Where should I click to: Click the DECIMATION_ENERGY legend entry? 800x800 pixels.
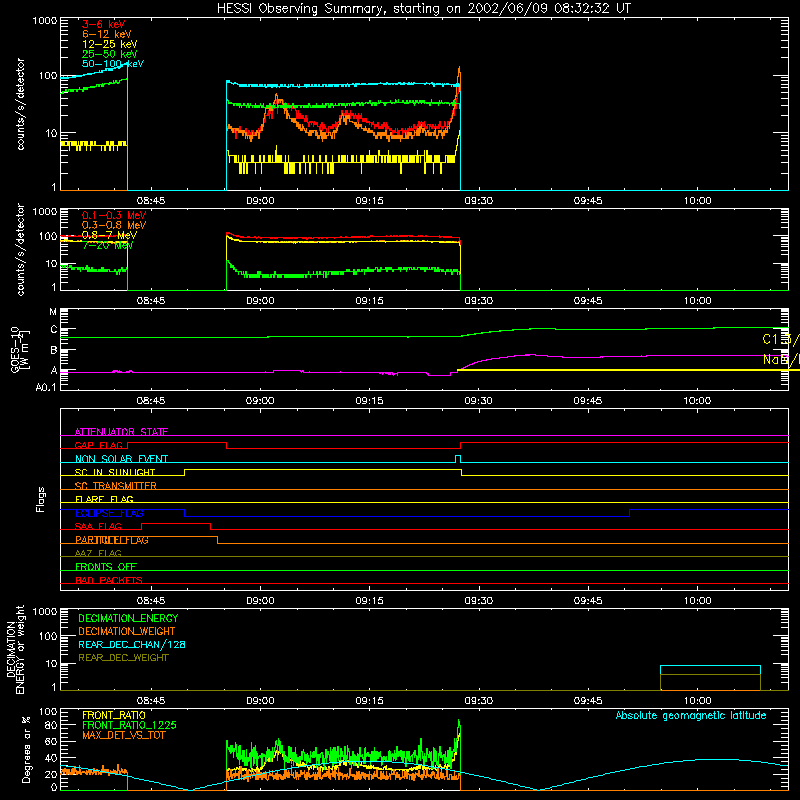(128, 618)
